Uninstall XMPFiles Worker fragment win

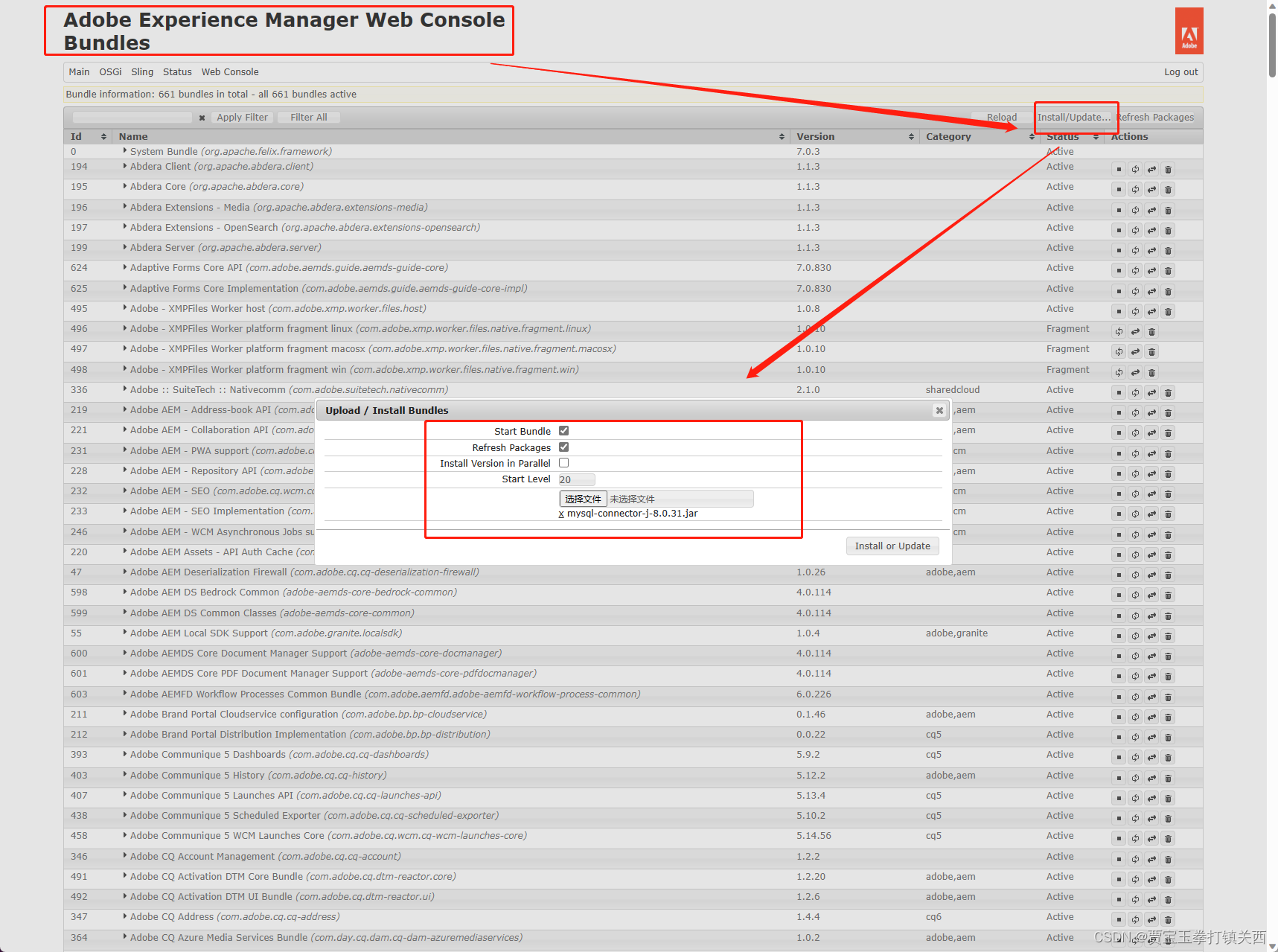(1151, 373)
